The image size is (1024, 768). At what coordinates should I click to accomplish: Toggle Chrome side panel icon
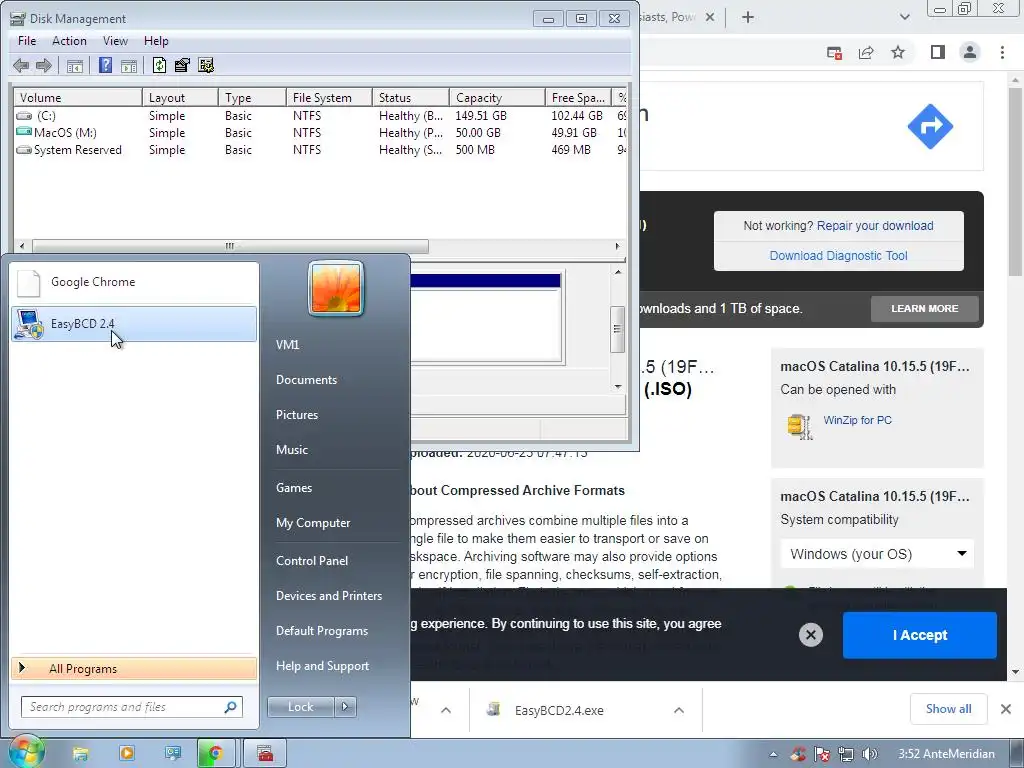pos(938,52)
